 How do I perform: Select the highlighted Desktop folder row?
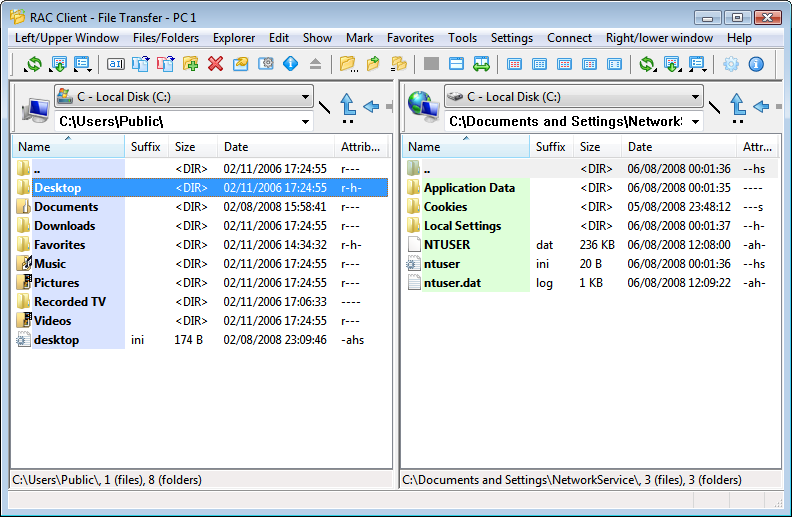(x=201, y=188)
